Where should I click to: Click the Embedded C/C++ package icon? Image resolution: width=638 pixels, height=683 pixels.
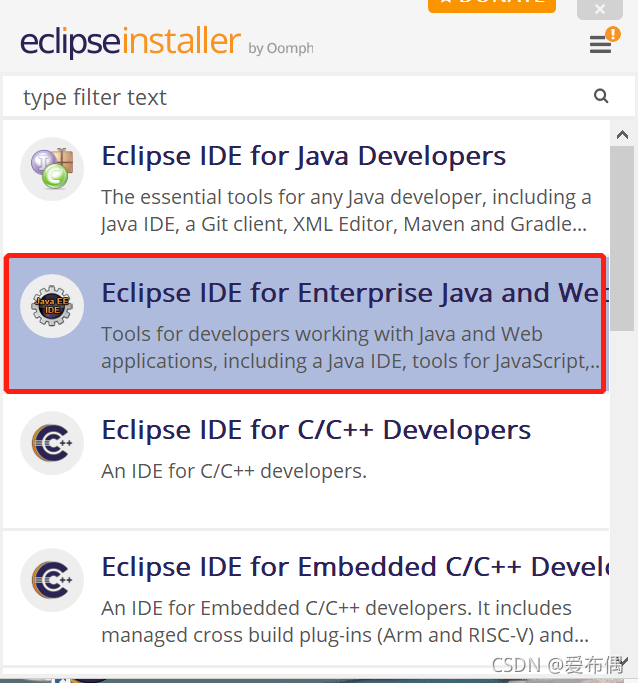point(52,580)
